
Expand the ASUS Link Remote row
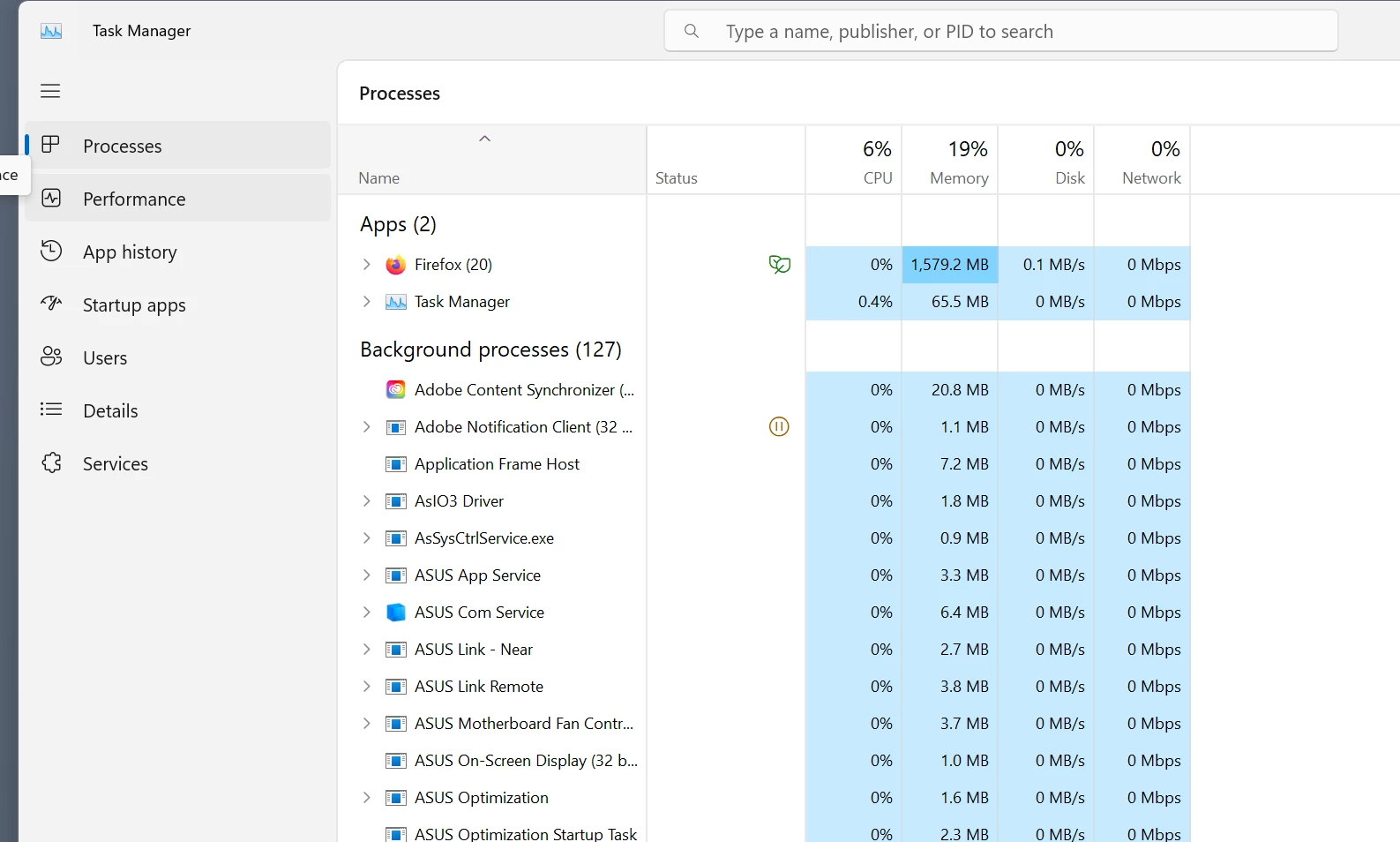point(366,686)
